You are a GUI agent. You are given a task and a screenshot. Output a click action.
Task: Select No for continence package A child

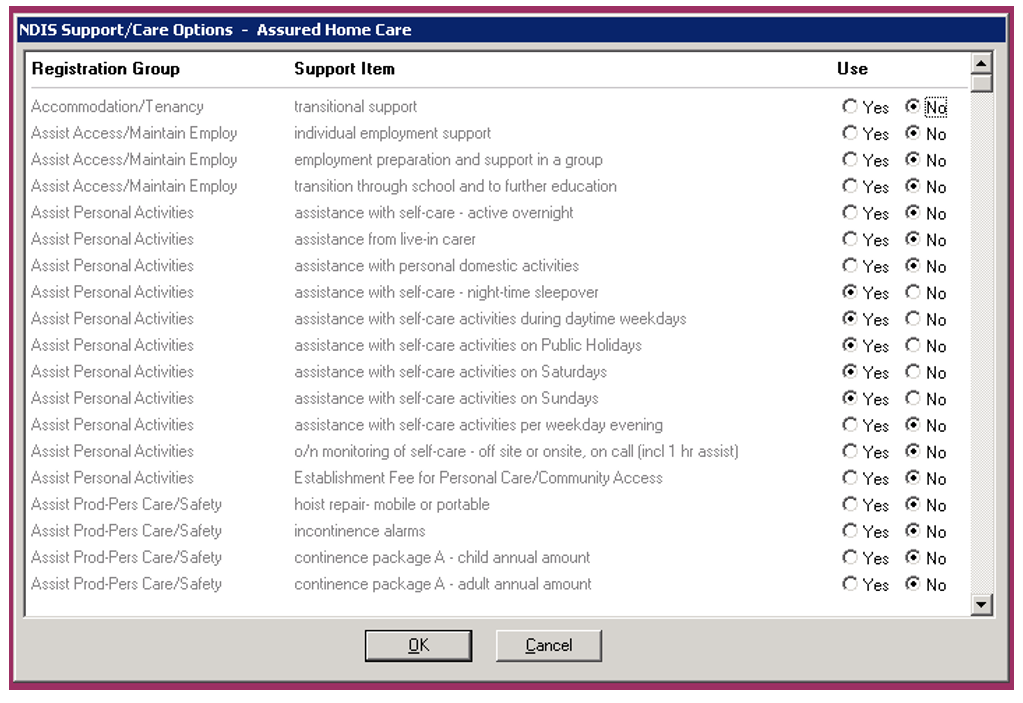(x=913, y=558)
